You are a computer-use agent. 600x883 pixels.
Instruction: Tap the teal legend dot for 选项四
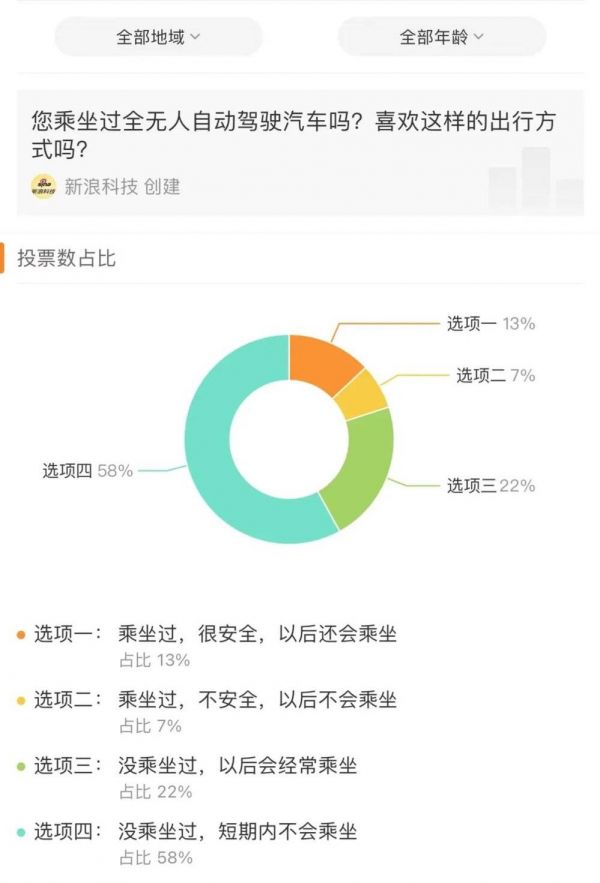(x=21, y=832)
